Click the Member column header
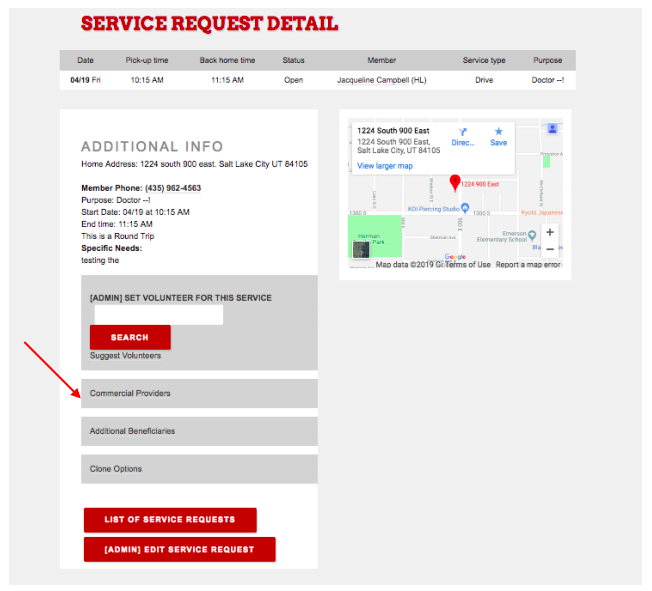Image resolution: width=652 pixels, height=591 pixels. 381,60
